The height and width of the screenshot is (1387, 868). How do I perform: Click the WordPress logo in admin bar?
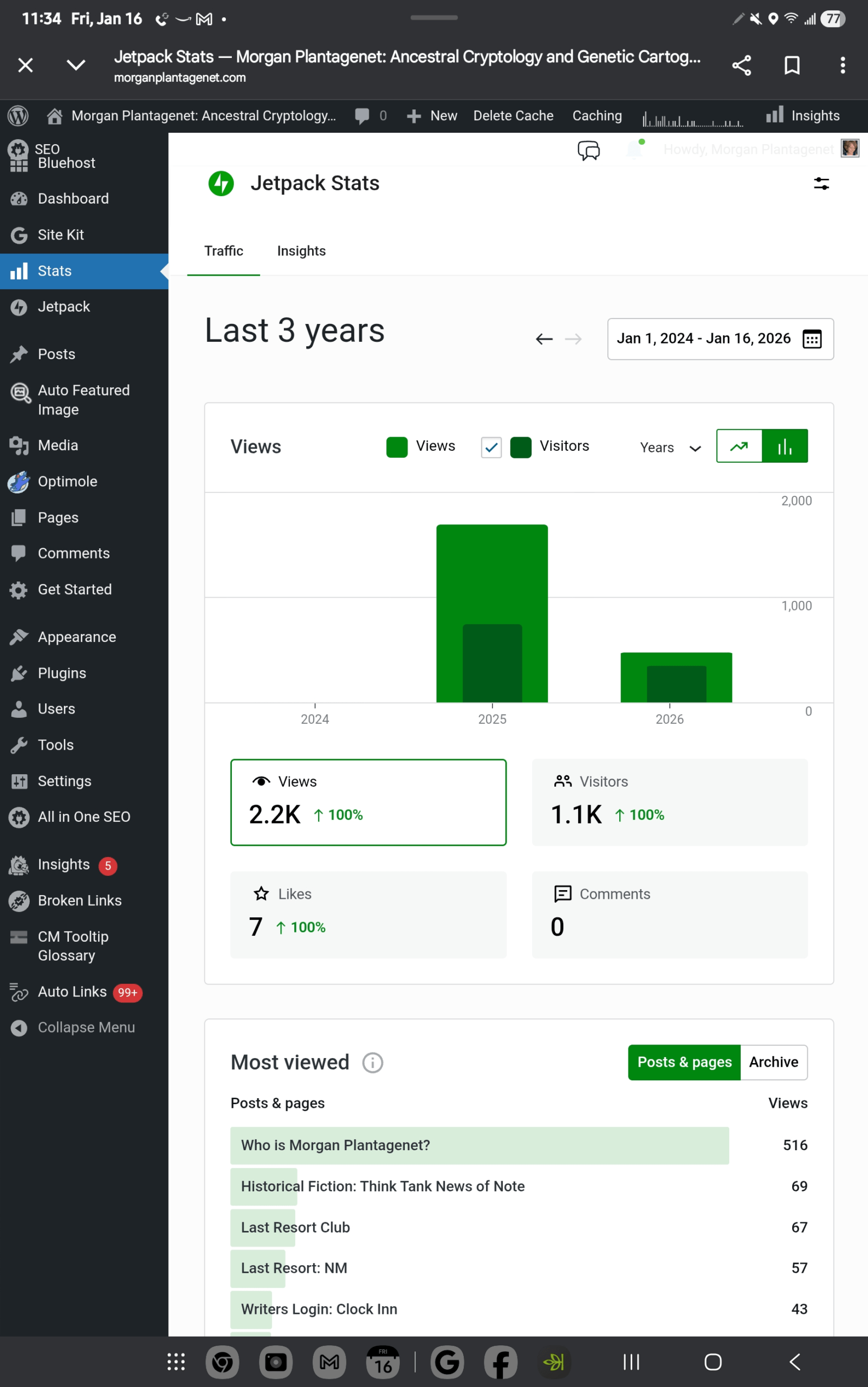(x=18, y=116)
